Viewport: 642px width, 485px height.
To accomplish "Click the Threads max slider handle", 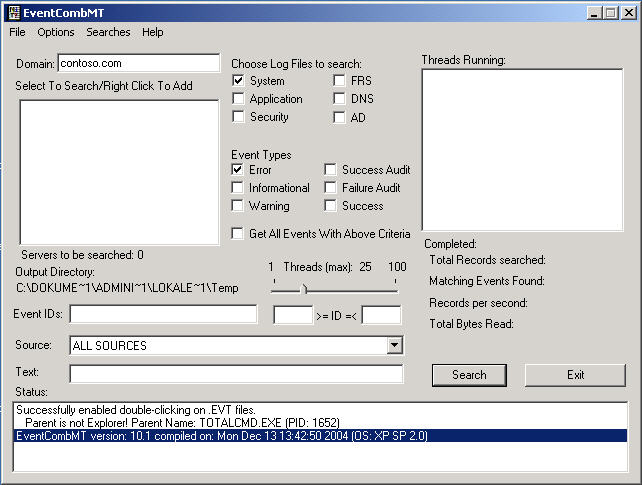I will [x=304, y=289].
